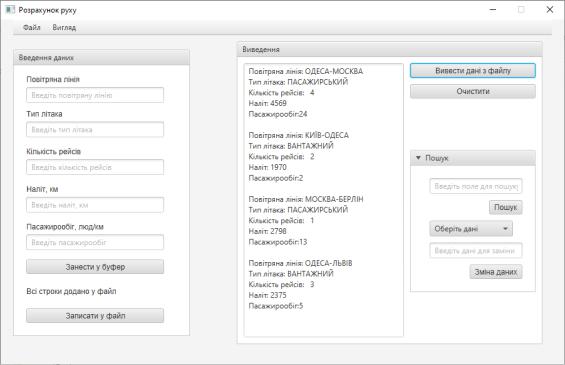Click the Наліт: 1970 line
This screenshot has height=365, width=565.
point(268,167)
